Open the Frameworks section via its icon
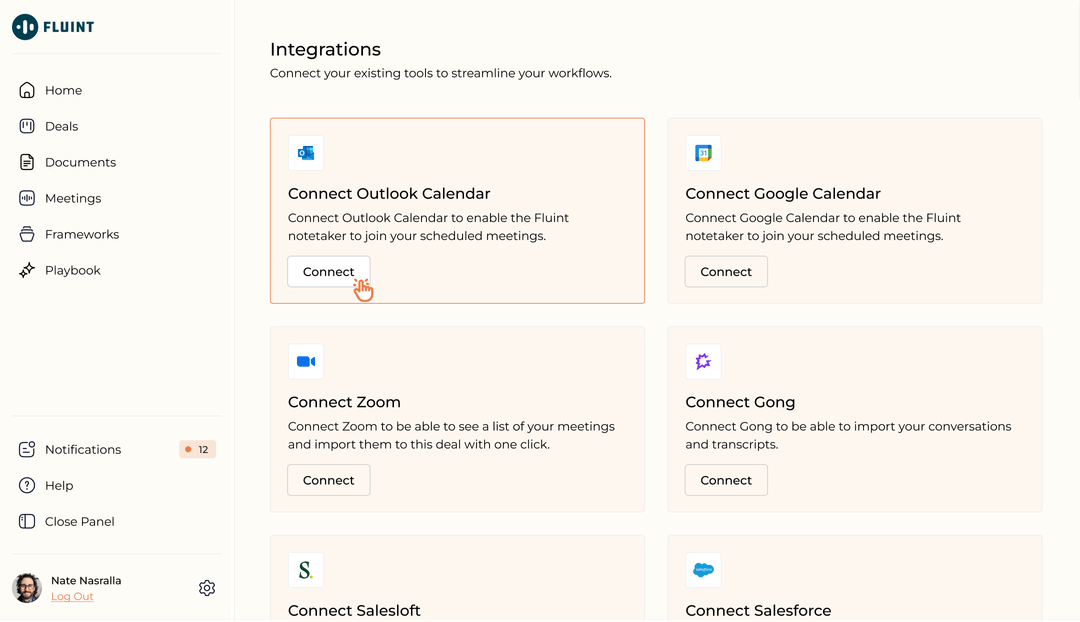Viewport: 1080px width, 622px height. point(27,234)
